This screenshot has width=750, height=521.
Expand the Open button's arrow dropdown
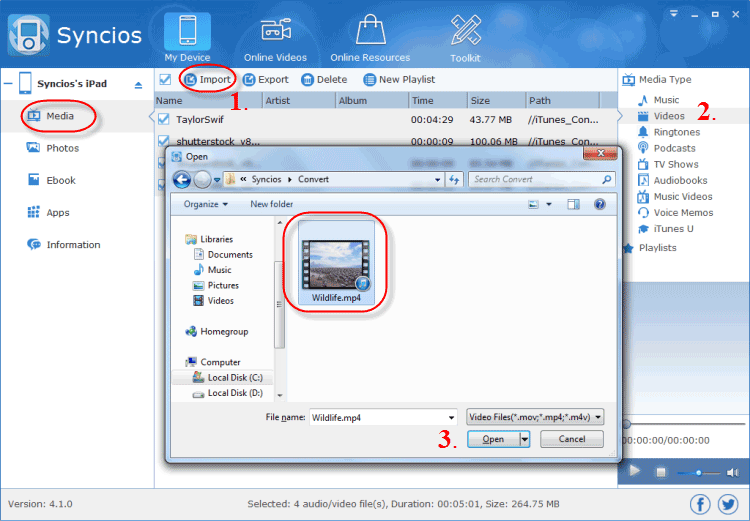point(525,439)
